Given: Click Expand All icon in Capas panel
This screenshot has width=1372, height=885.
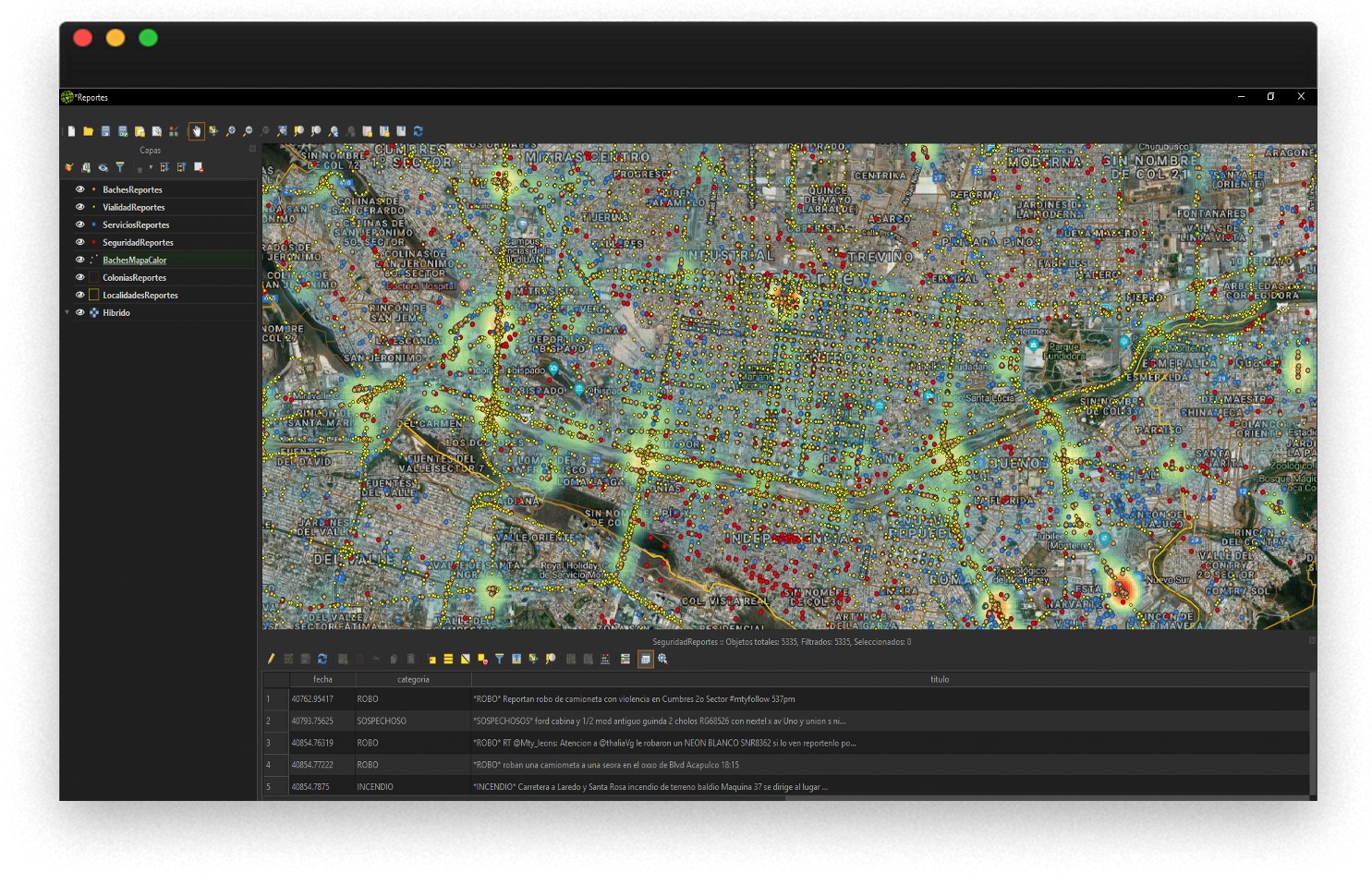Looking at the screenshot, I should 164,167.
